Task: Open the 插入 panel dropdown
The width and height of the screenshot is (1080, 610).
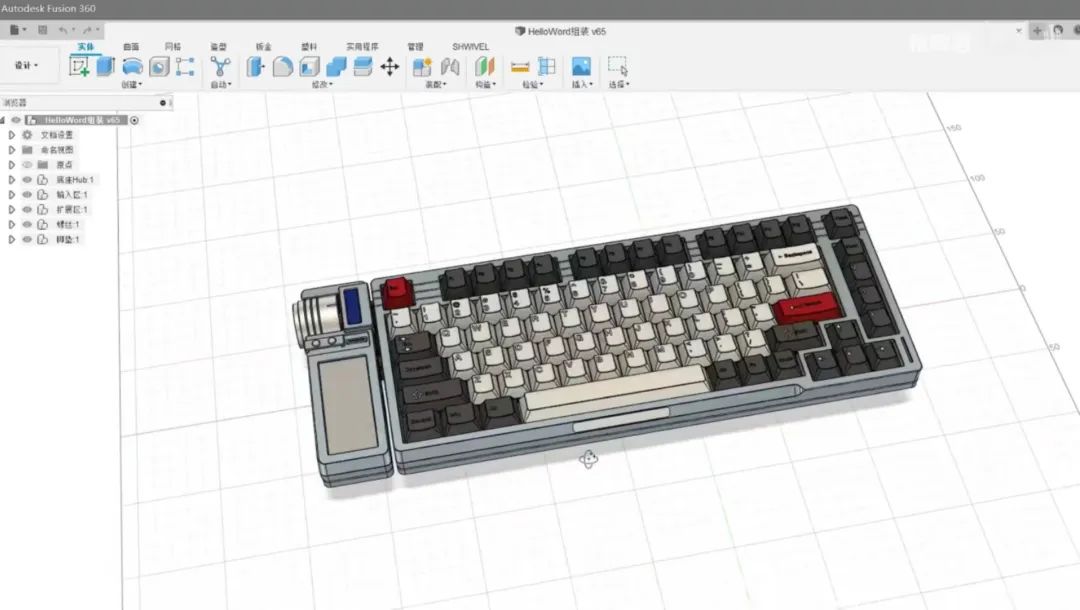Action: 582,85
